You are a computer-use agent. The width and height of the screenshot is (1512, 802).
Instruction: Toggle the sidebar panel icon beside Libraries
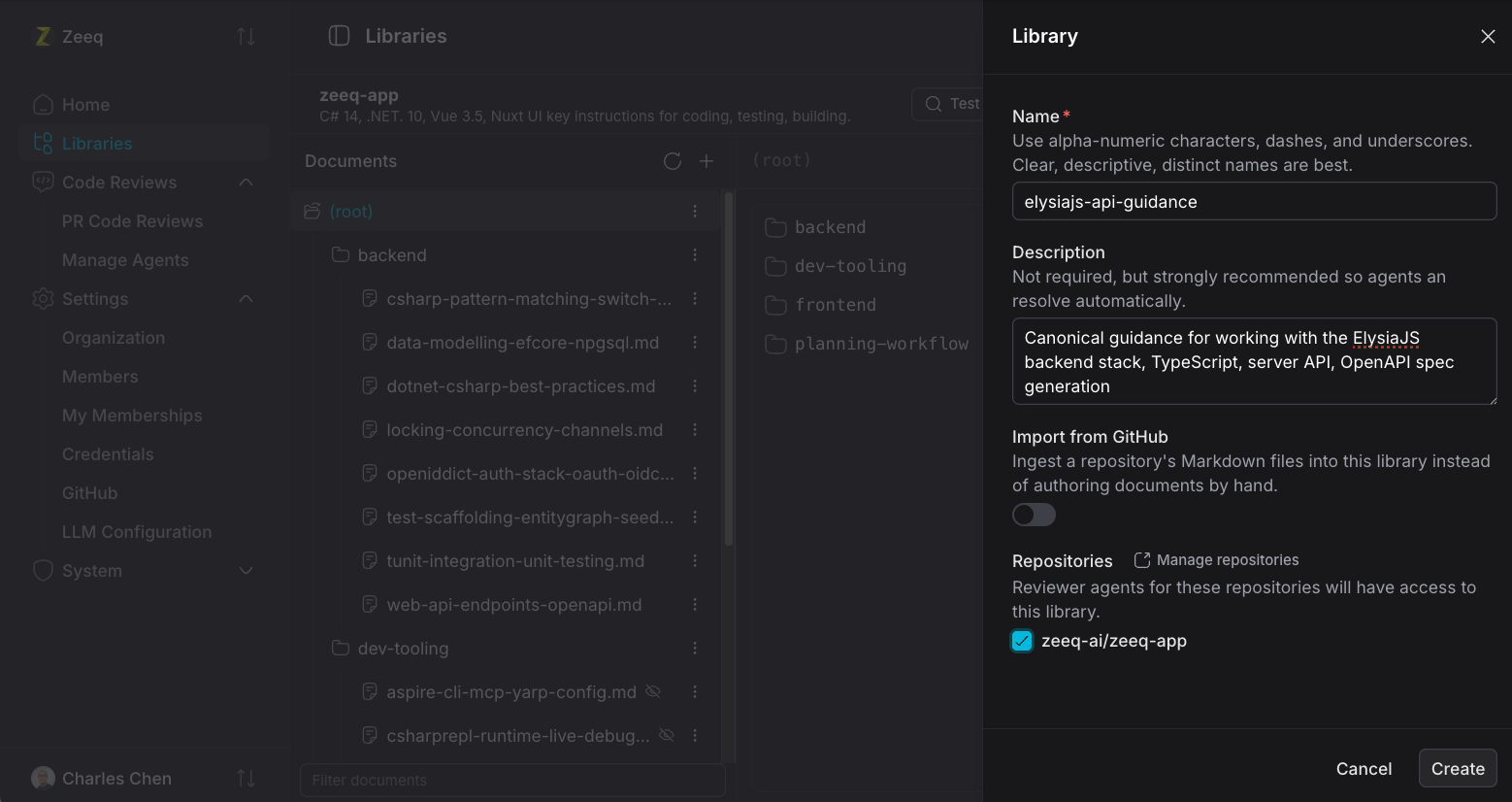(339, 36)
